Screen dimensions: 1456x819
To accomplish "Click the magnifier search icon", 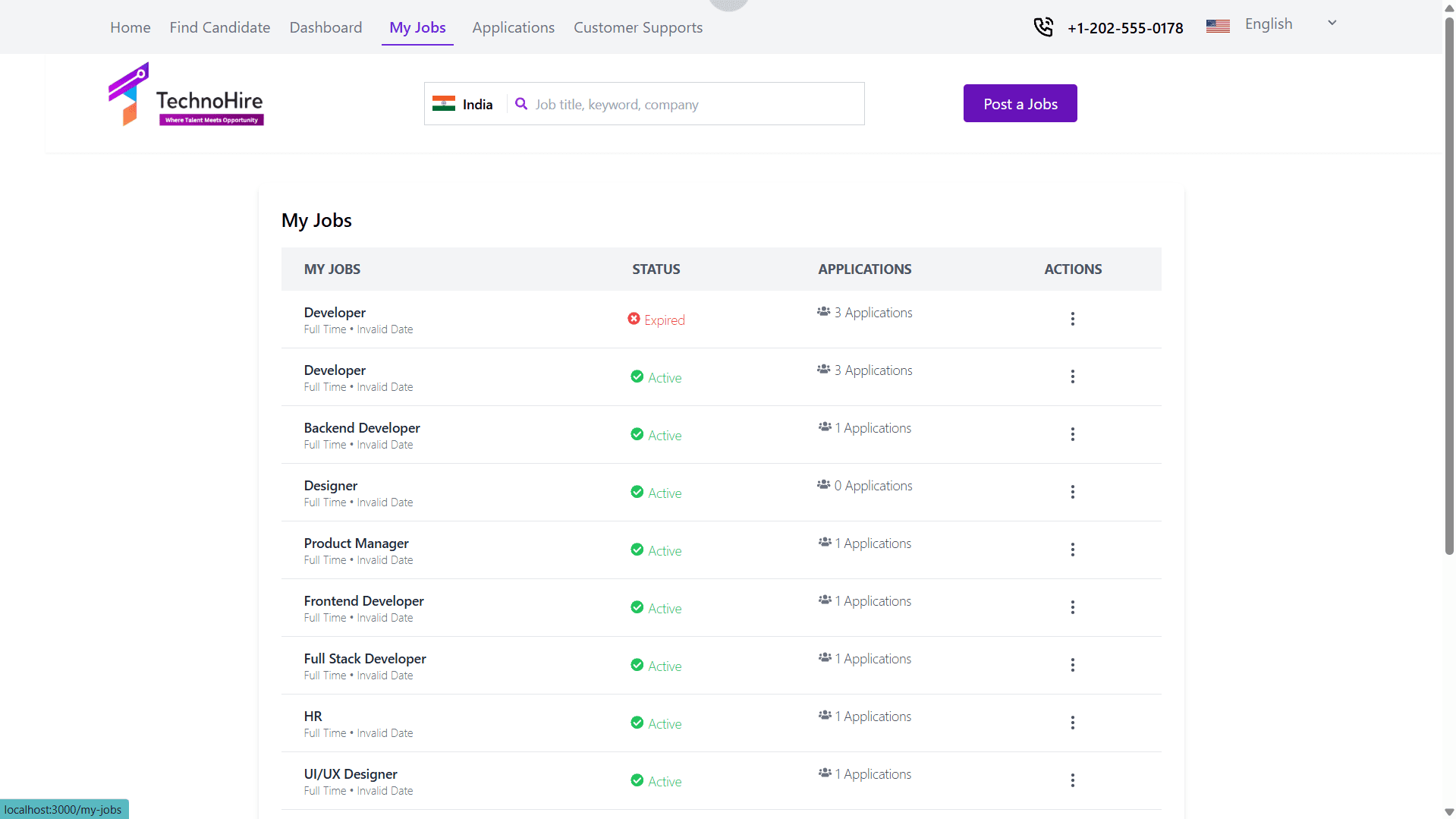I will [x=521, y=104].
